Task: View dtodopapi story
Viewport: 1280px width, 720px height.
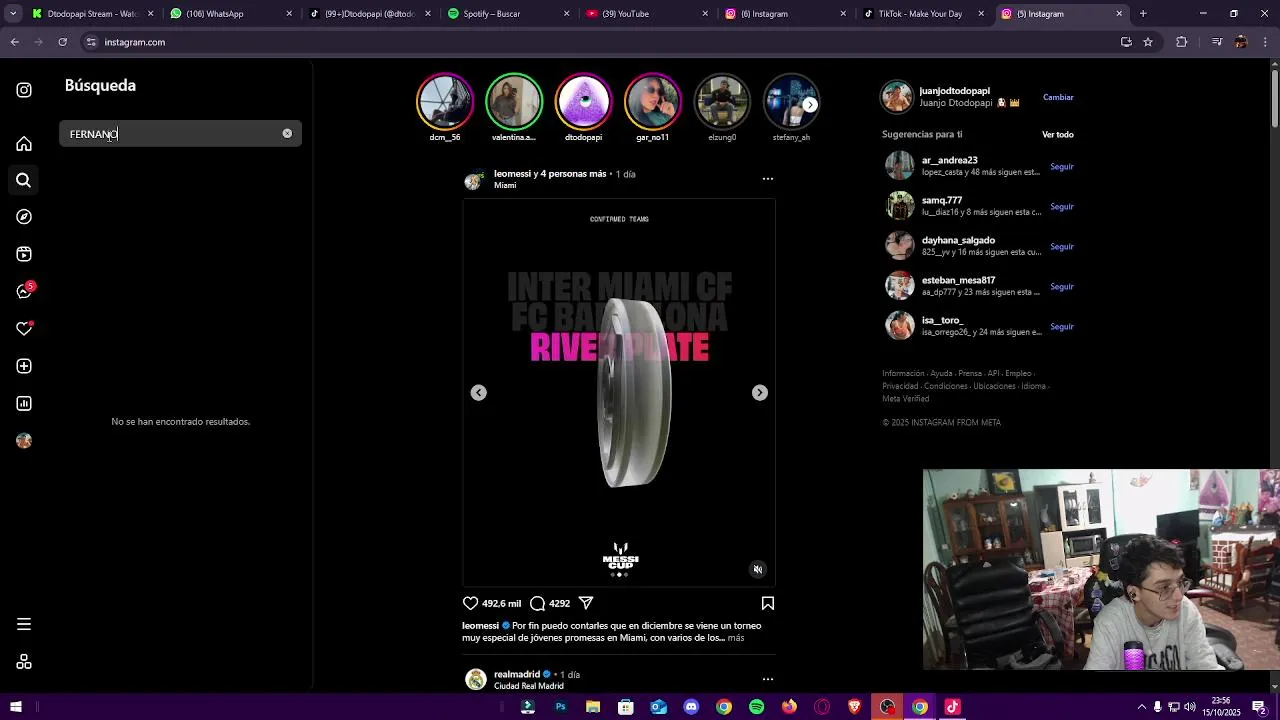Action: pyautogui.click(x=583, y=102)
